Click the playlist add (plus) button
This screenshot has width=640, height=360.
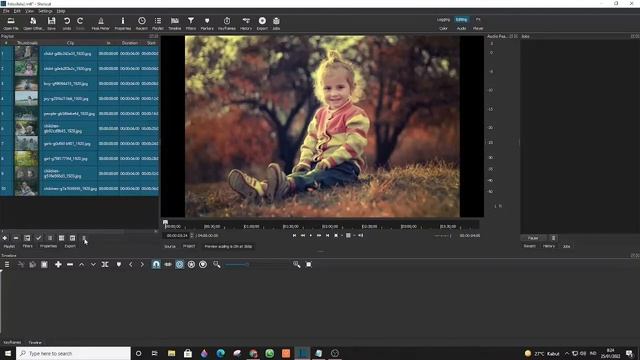pyautogui.click(x=5, y=238)
